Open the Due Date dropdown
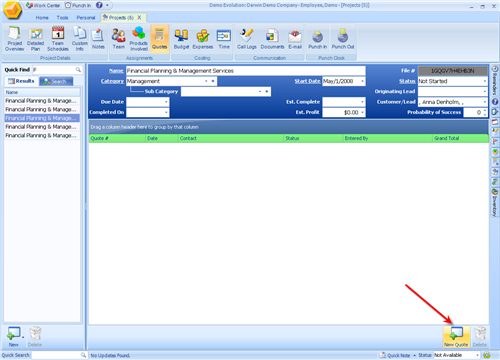Screen dimensions: 500x360 pos(166,102)
